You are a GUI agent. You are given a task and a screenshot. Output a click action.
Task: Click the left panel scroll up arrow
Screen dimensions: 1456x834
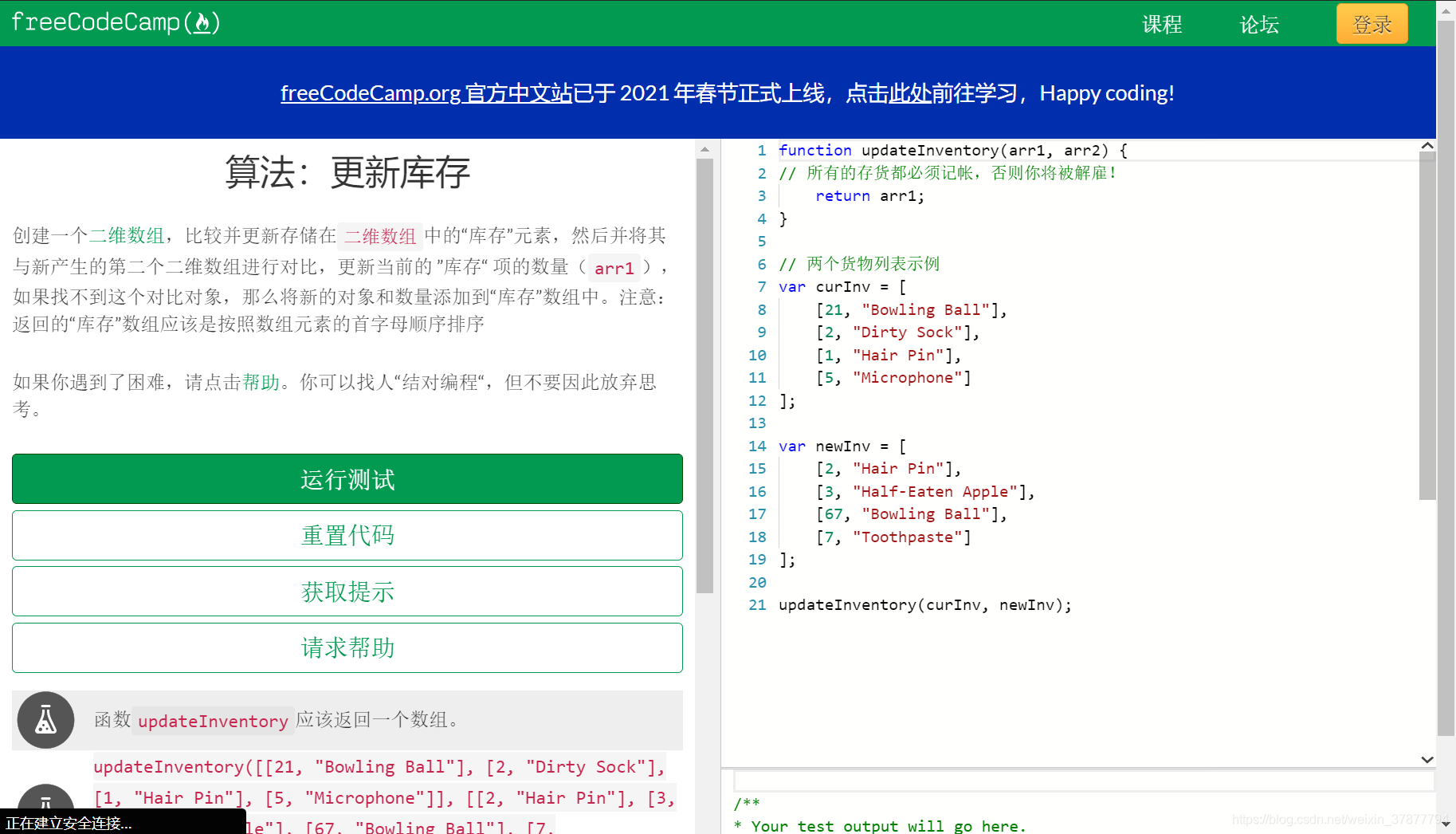click(704, 149)
